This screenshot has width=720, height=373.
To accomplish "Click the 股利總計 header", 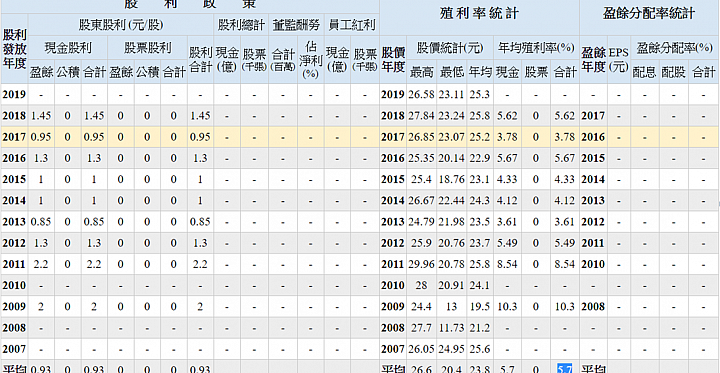I will tap(242, 25).
